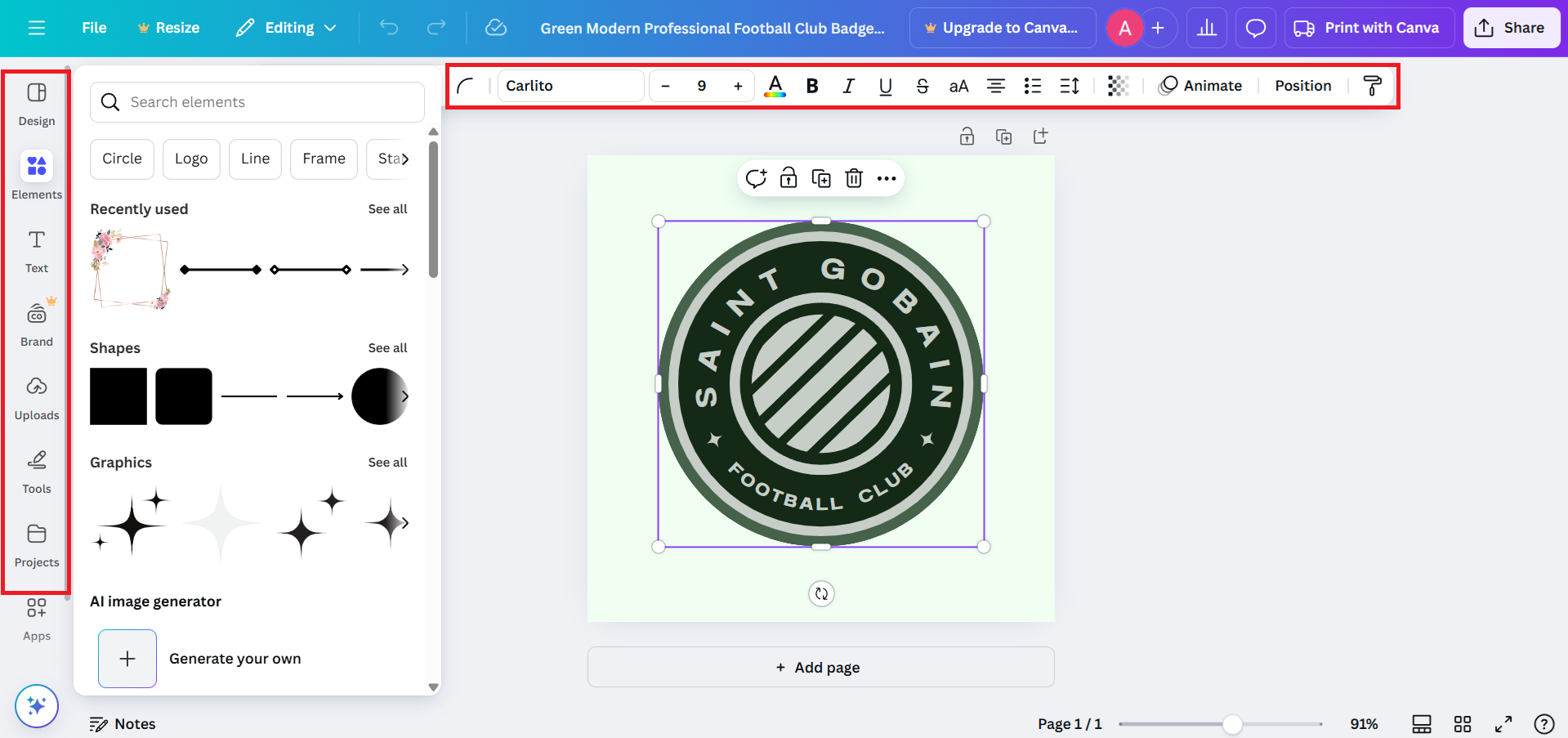
Task: Increase the font size with plus
Action: 738,86
